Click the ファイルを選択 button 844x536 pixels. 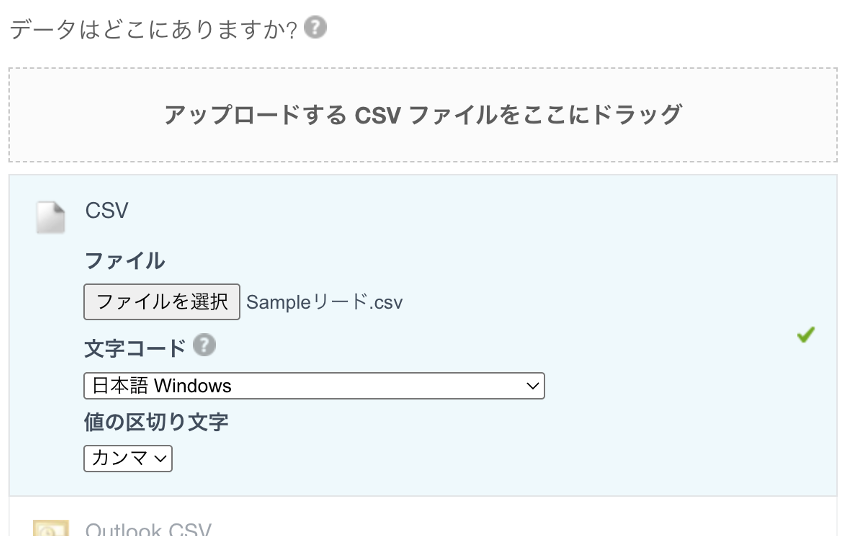point(162,302)
